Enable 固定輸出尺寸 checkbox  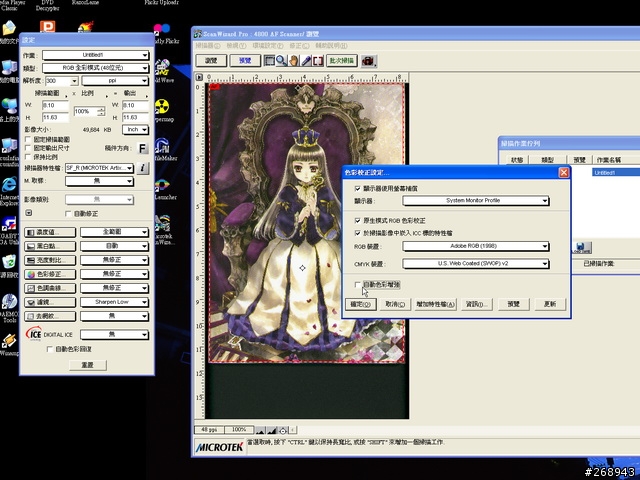[28, 148]
